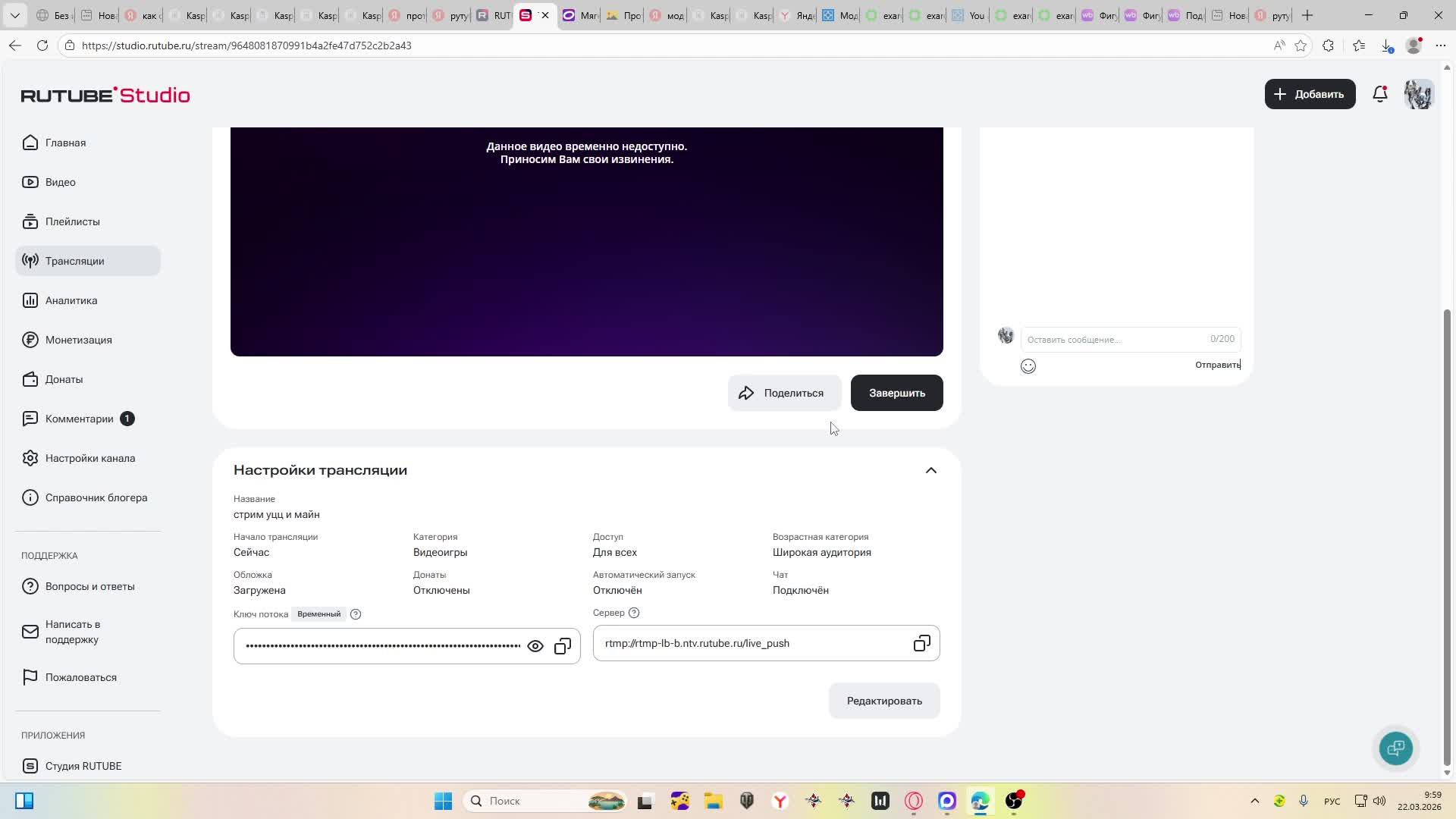Click the user avatar in the header
The width and height of the screenshot is (1456, 819).
1418,94
